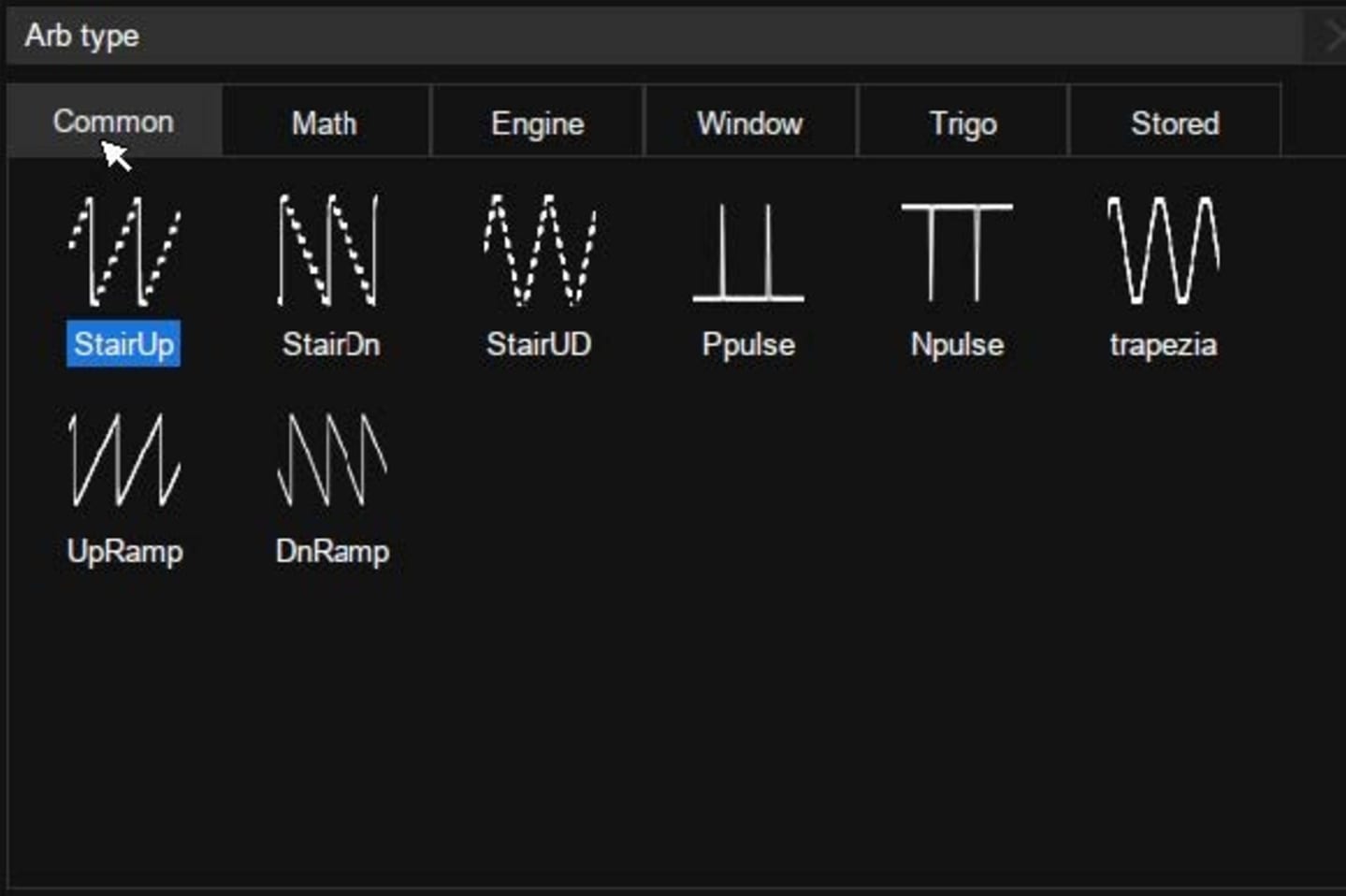Open the Engine tab
Image resolution: width=1346 pixels, height=896 pixels.
[538, 123]
